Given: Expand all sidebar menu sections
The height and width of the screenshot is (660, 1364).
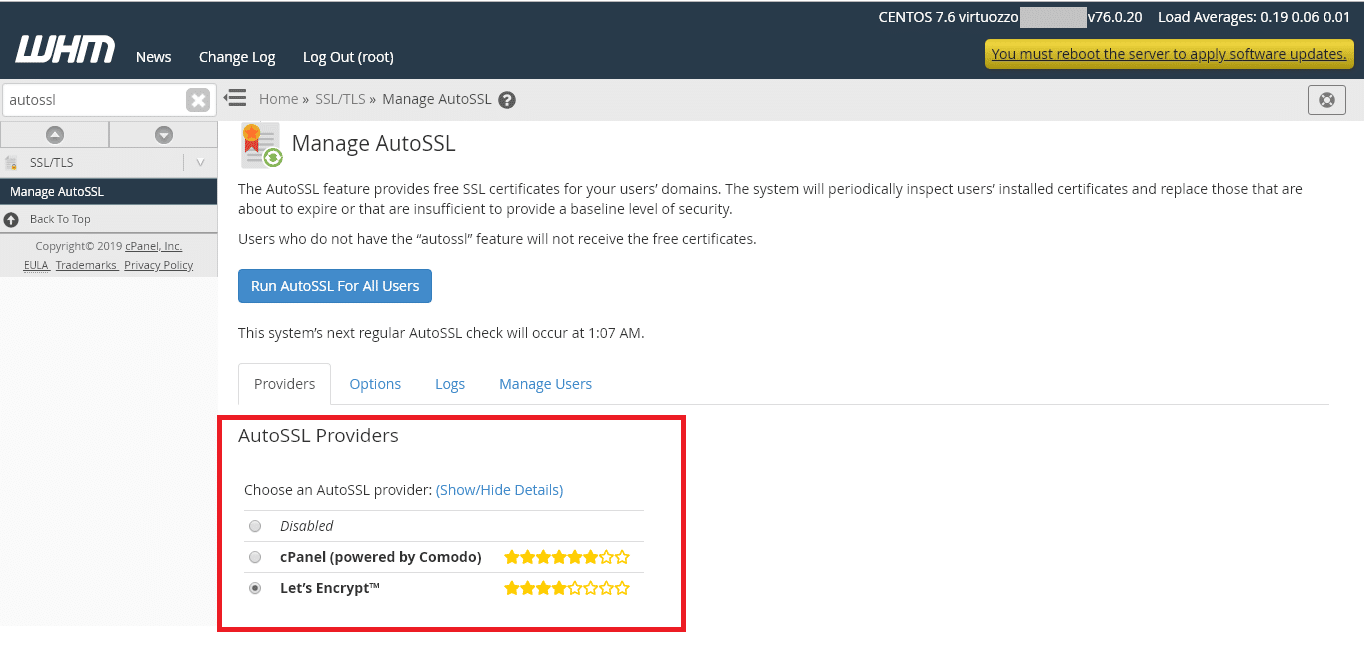Looking at the screenshot, I should coord(164,135).
